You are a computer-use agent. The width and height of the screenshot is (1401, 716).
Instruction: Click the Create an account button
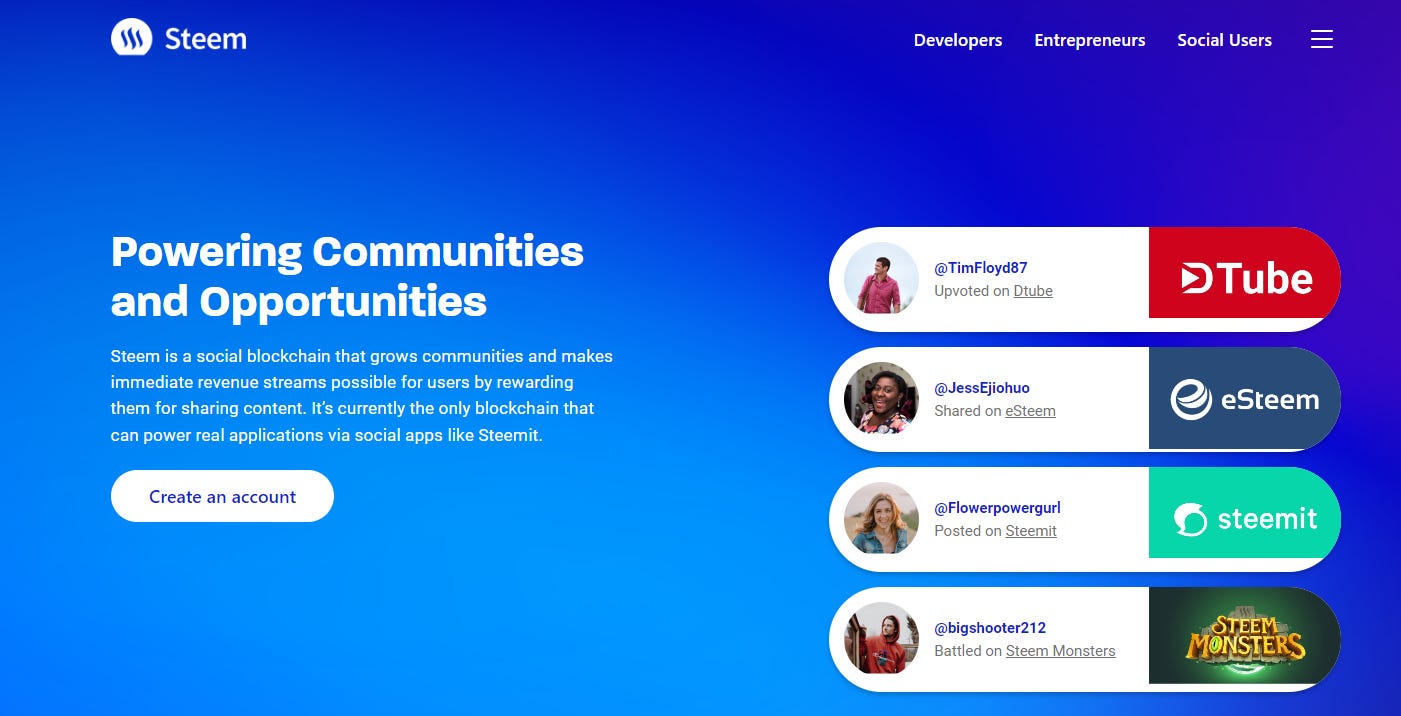pyautogui.click(x=222, y=496)
